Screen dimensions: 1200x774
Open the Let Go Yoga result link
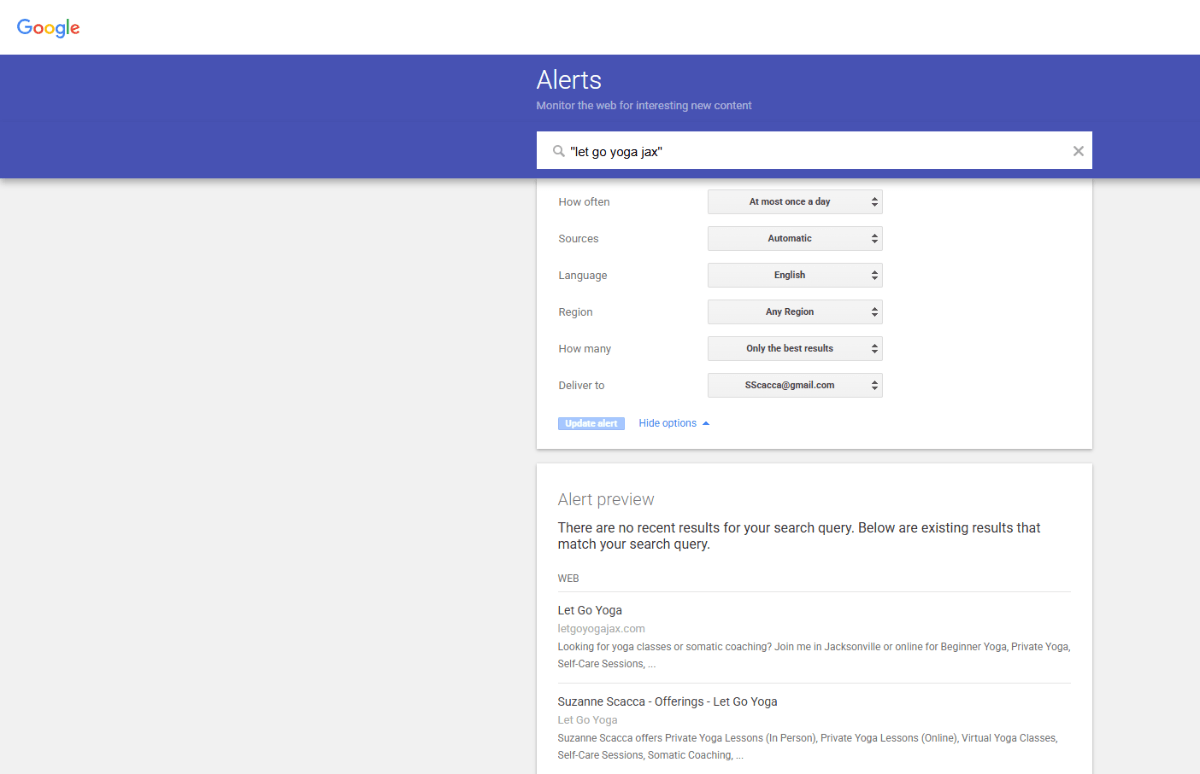coord(590,610)
